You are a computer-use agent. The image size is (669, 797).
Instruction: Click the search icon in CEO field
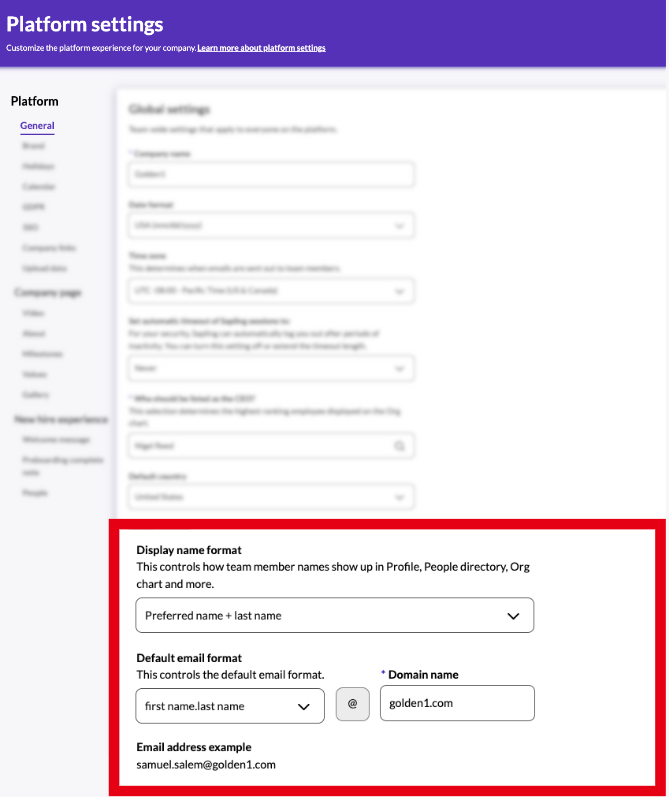point(400,447)
